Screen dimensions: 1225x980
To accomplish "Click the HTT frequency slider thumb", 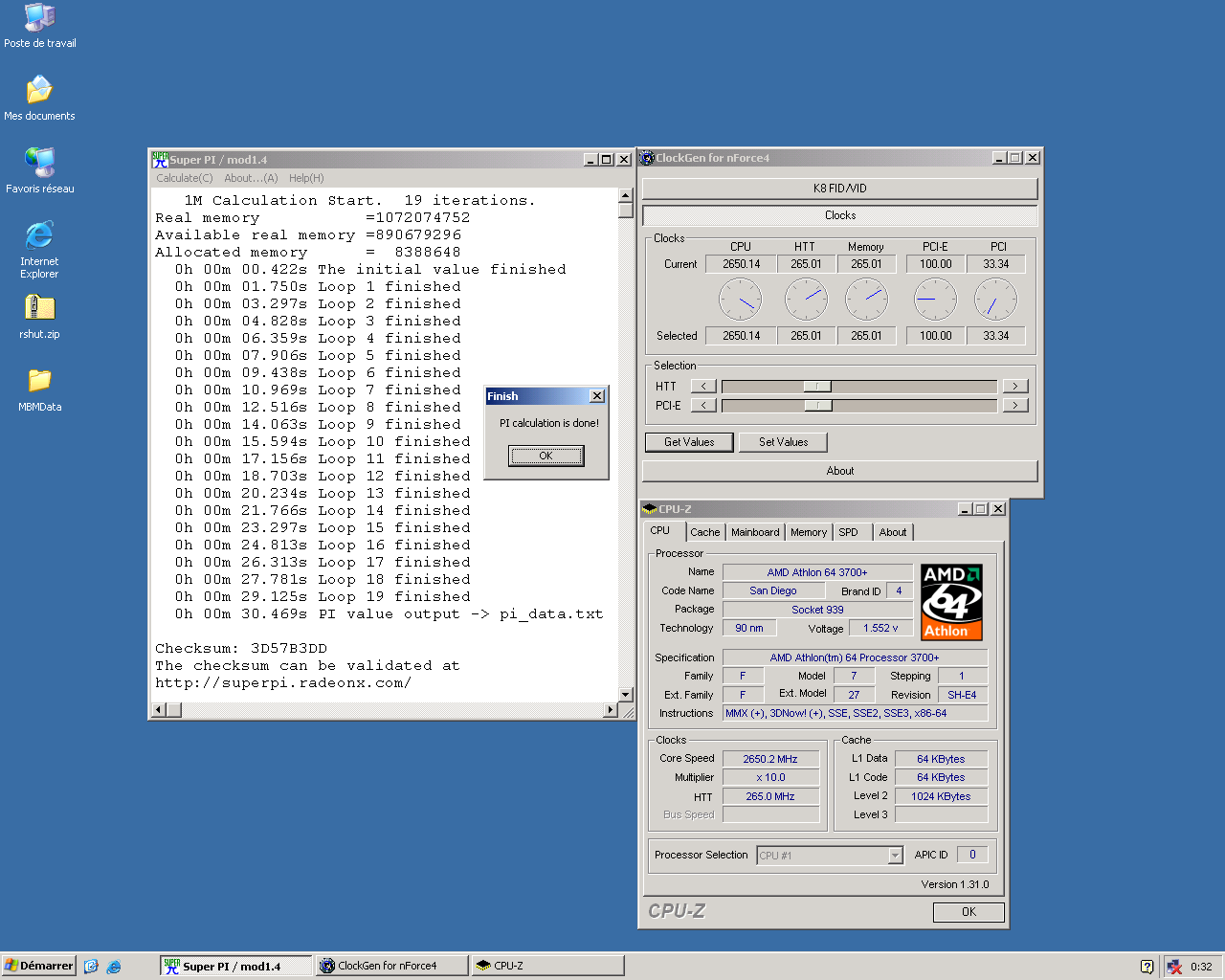I will [816, 387].
